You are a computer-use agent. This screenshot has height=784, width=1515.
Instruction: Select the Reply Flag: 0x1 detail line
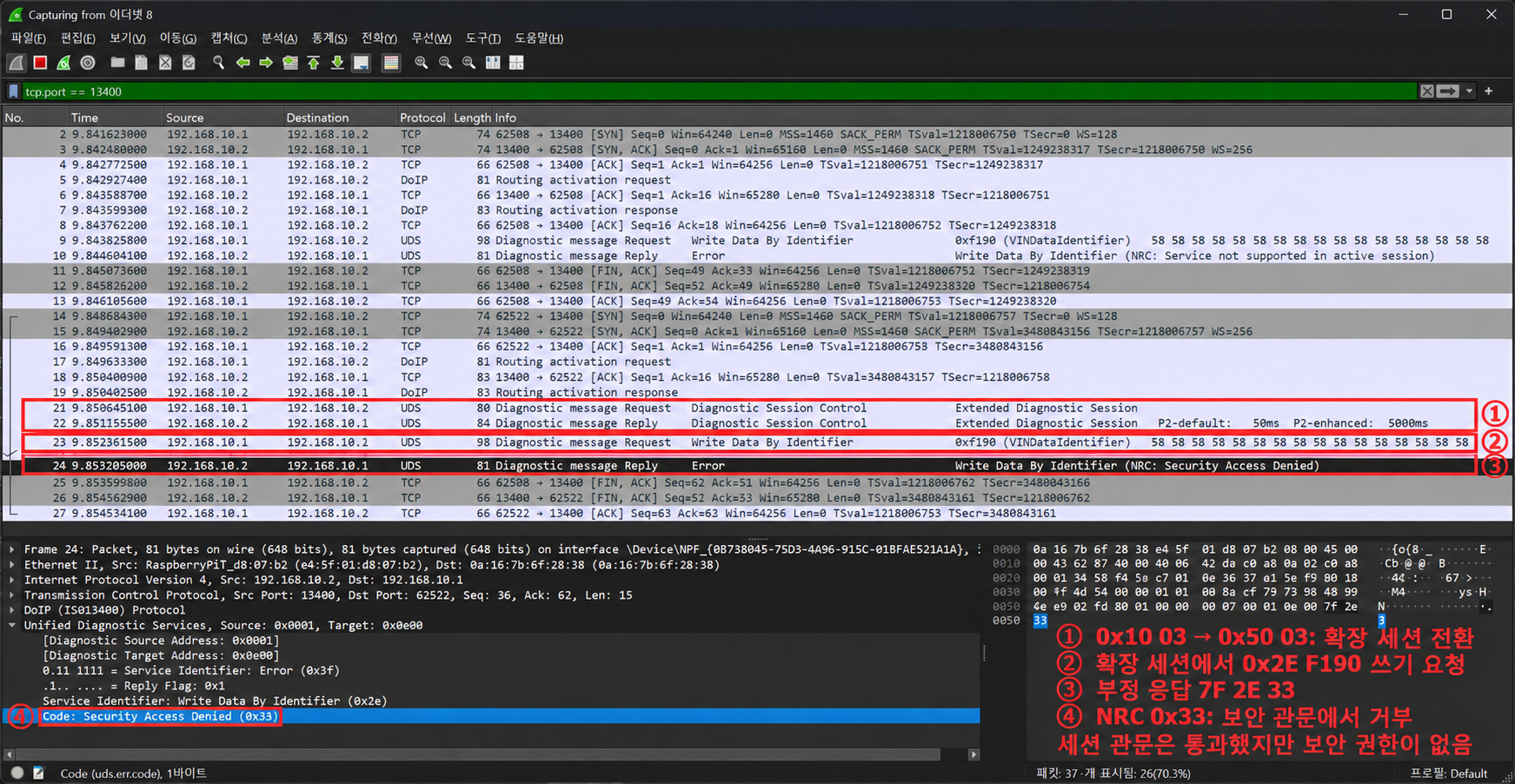coord(133,686)
